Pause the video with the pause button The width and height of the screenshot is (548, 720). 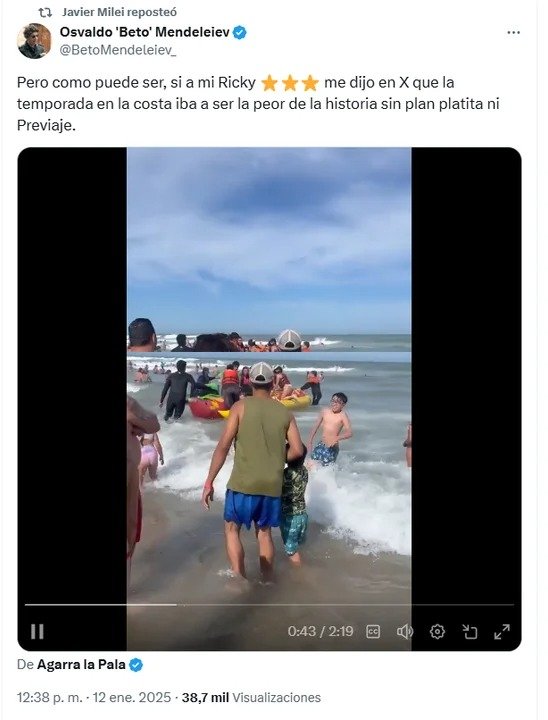click(x=37, y=631)
